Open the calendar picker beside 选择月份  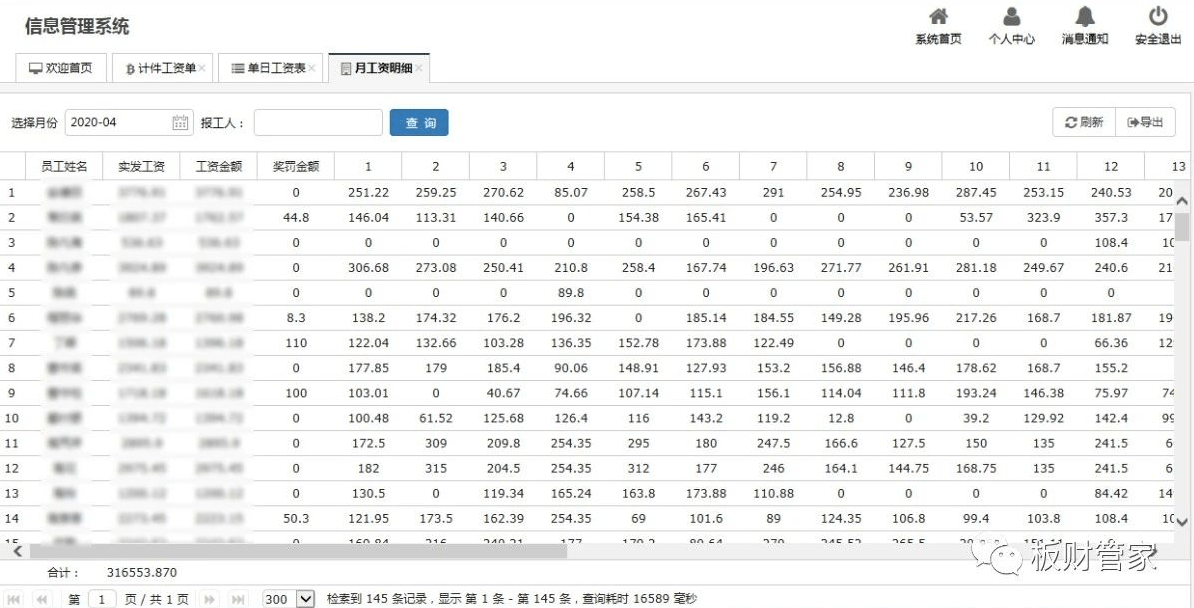(181, 121)
